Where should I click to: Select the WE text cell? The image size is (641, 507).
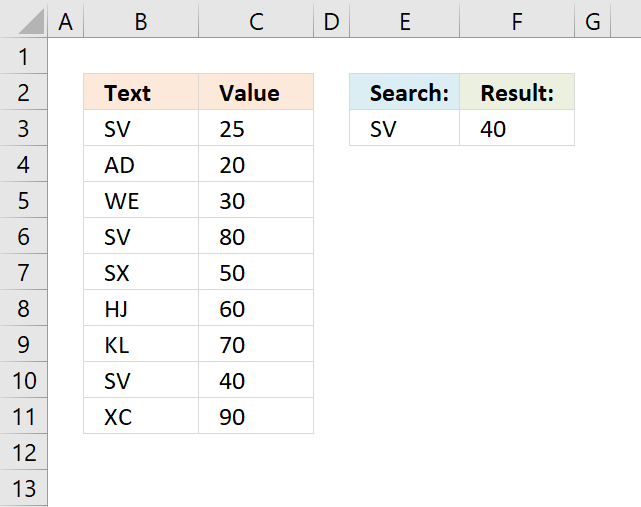pos(141,200)
